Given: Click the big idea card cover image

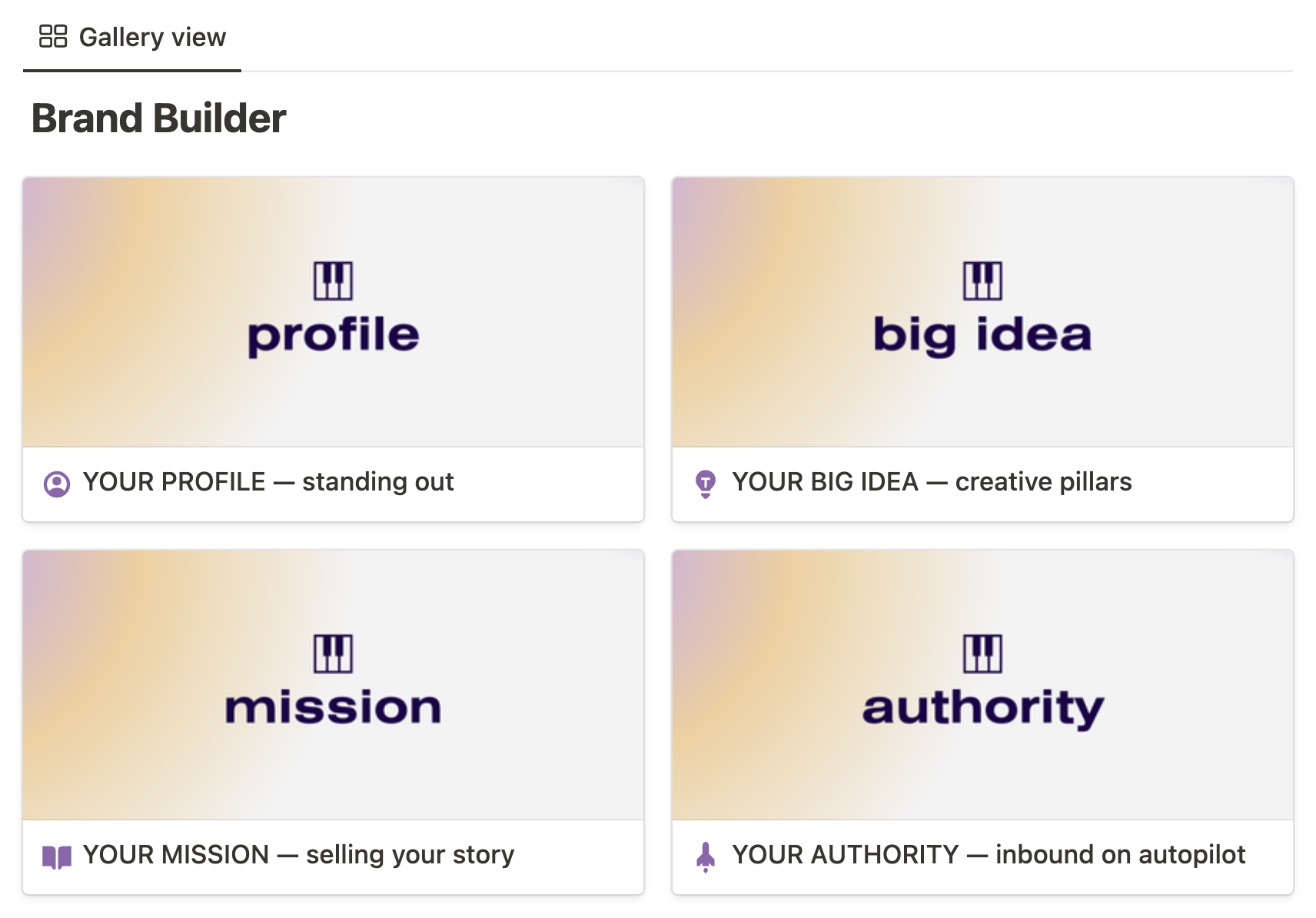Looking at the screenshot, I should 982,361.
